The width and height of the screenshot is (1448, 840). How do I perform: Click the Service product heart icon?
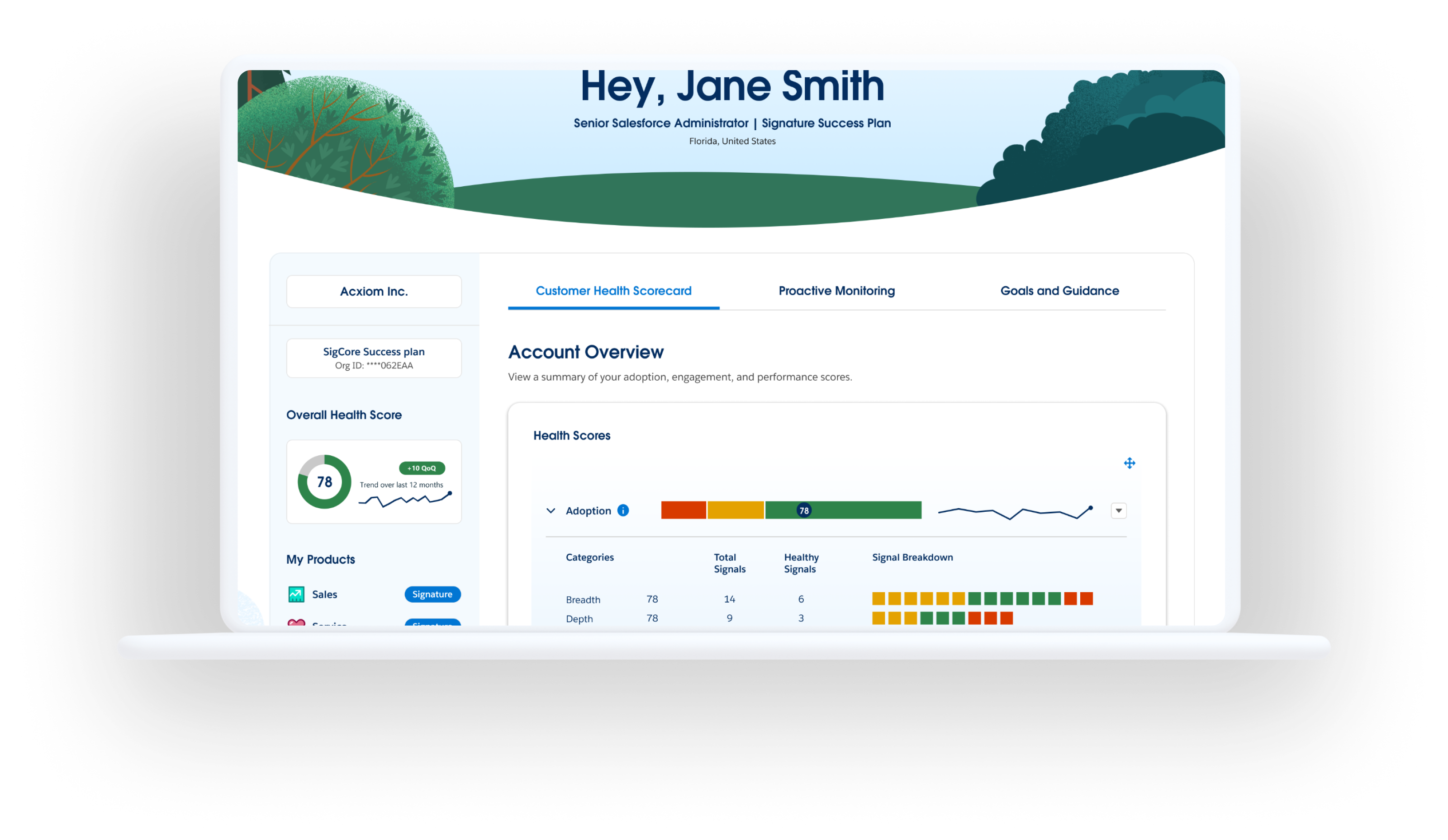click(295, 624)
